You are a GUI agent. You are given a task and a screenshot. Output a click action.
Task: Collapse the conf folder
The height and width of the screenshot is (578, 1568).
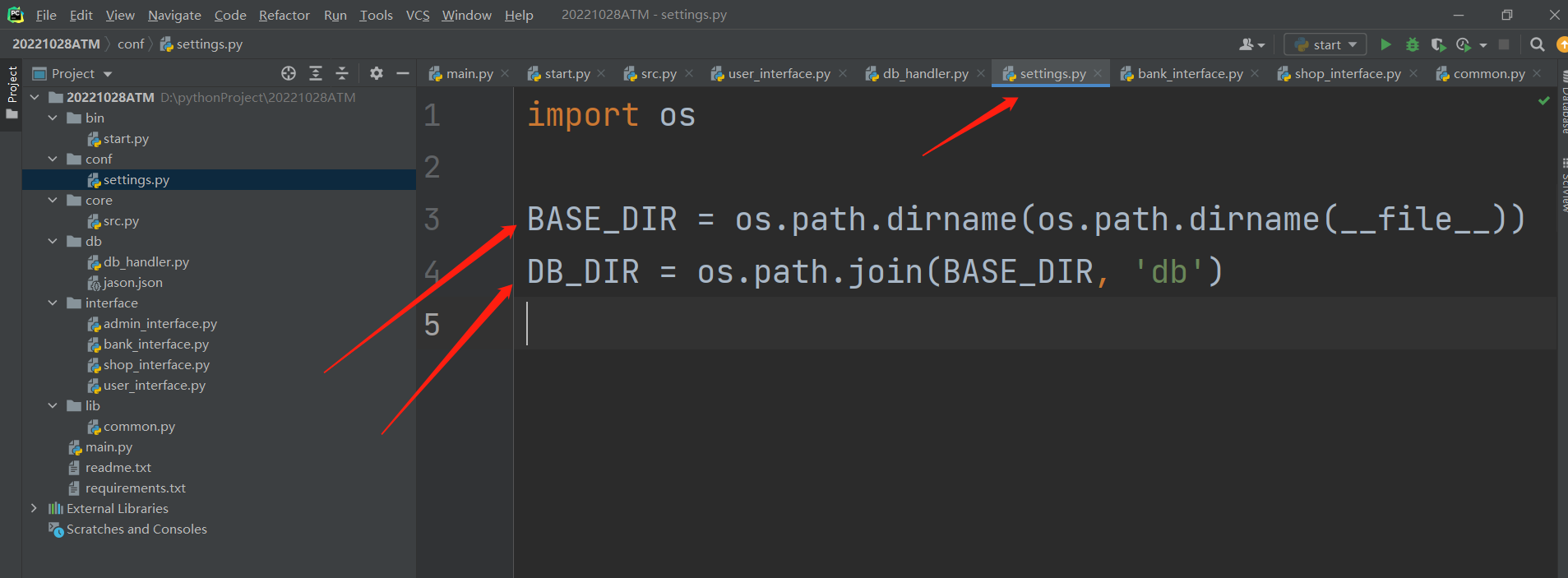[x=53, y=159]
